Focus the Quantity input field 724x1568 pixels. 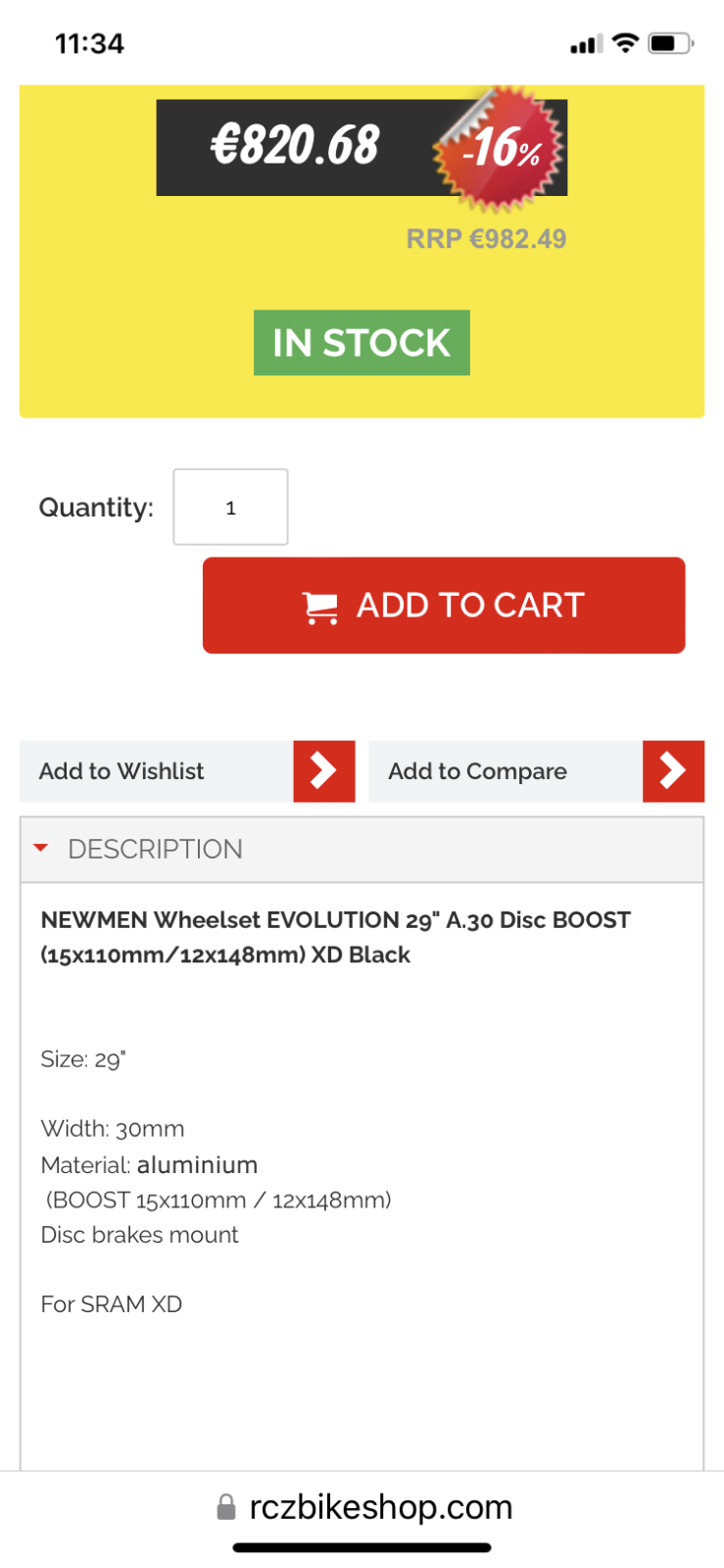(230, 507)
